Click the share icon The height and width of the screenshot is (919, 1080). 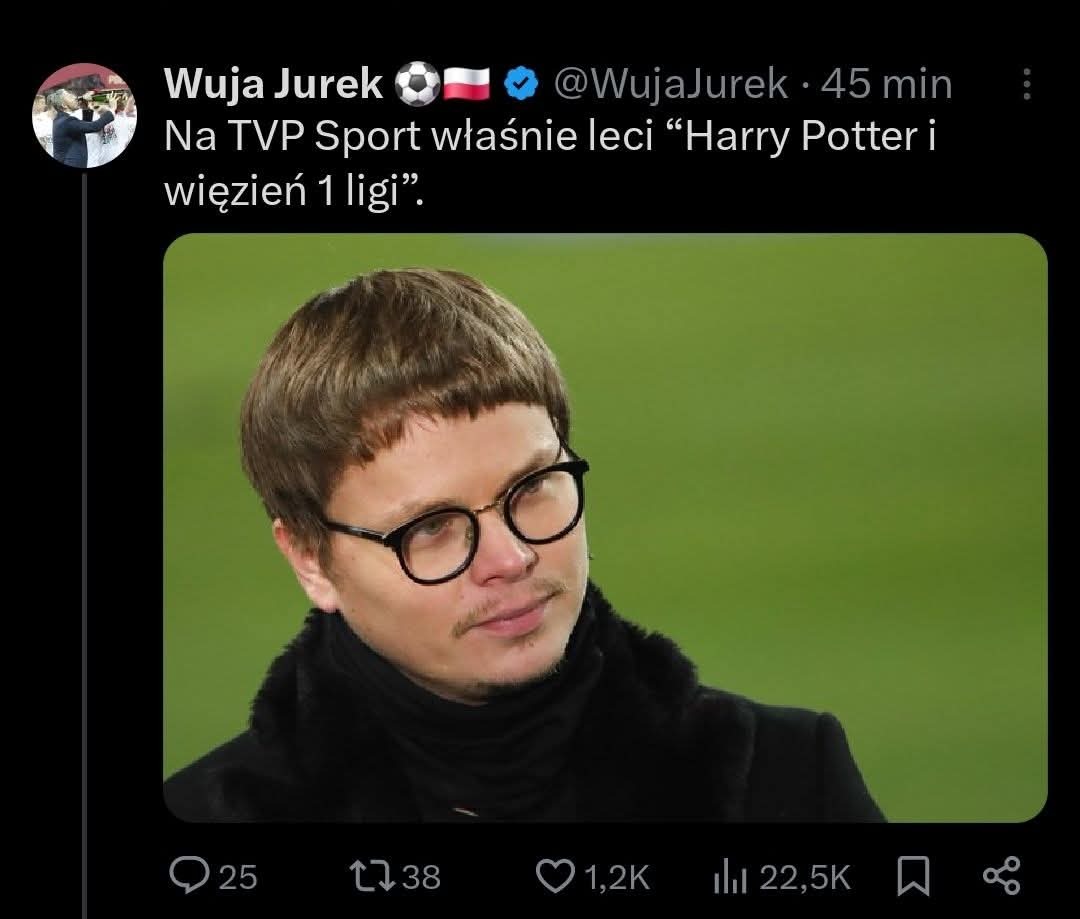[x=1002, y=876]
